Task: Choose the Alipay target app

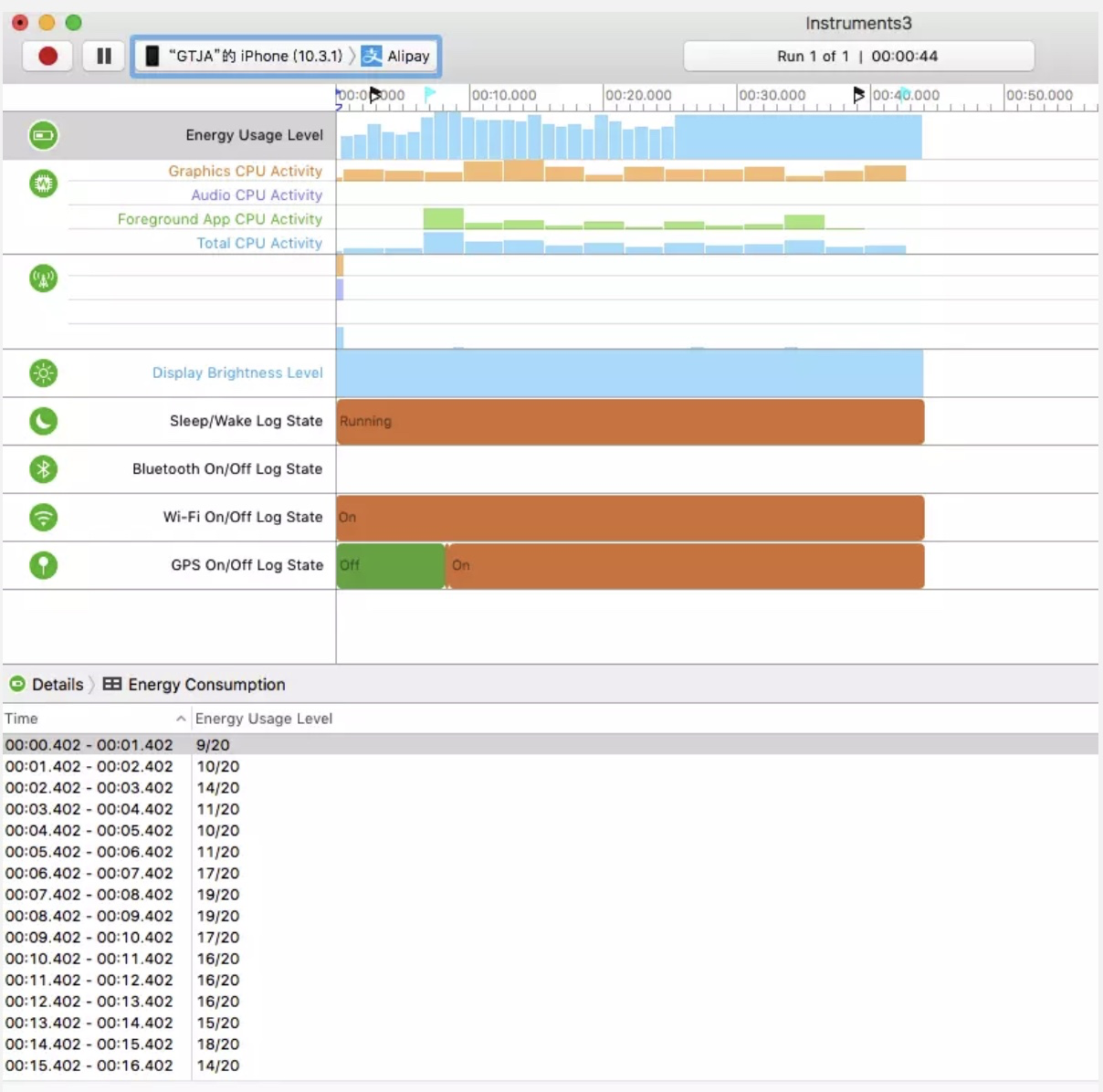Action: pyautogui.click(x=395, y=57)
